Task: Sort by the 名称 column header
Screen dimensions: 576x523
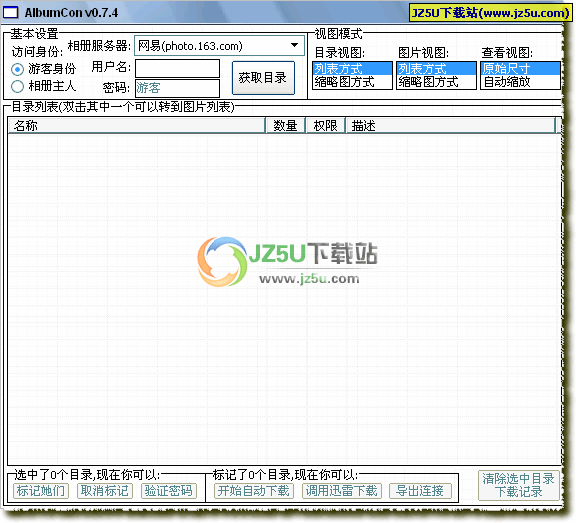Action: (x=136, y=126)
